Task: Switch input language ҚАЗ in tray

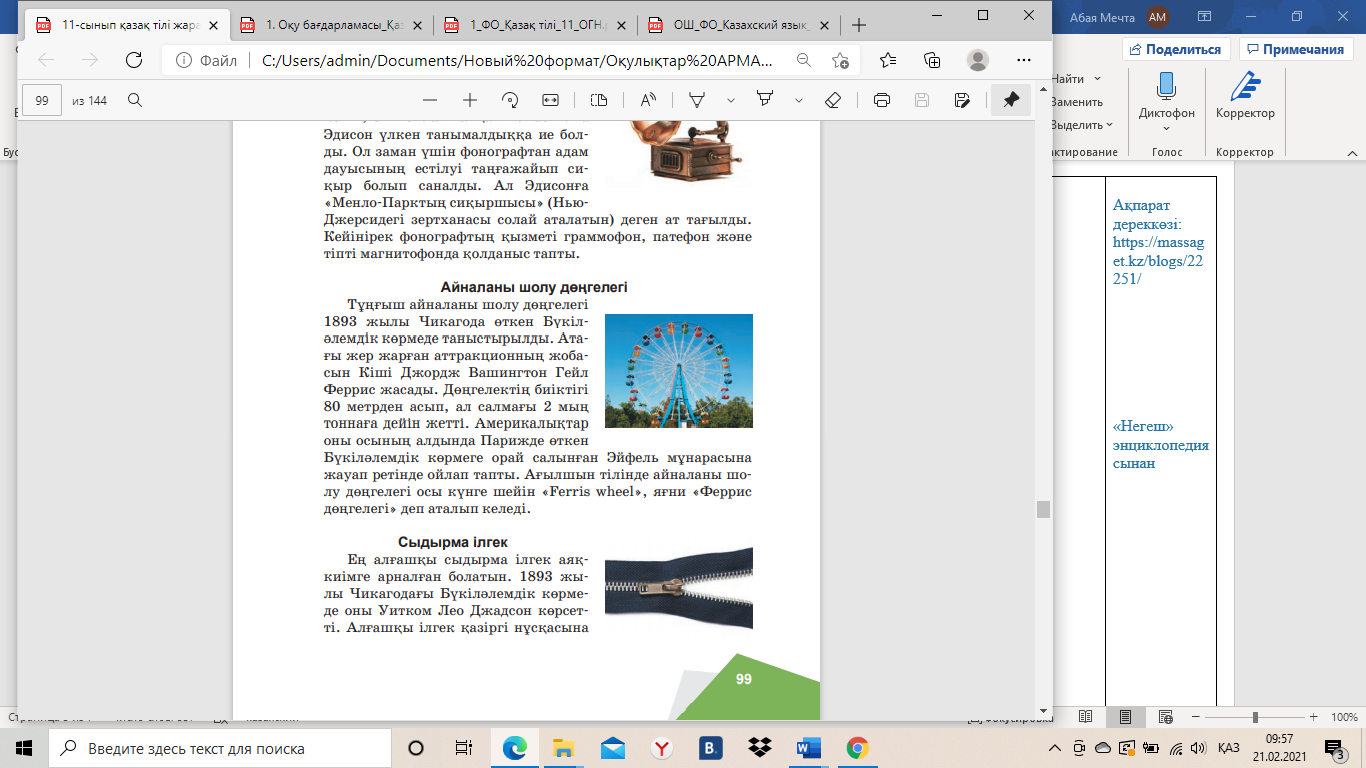Action: [1229, 748]
